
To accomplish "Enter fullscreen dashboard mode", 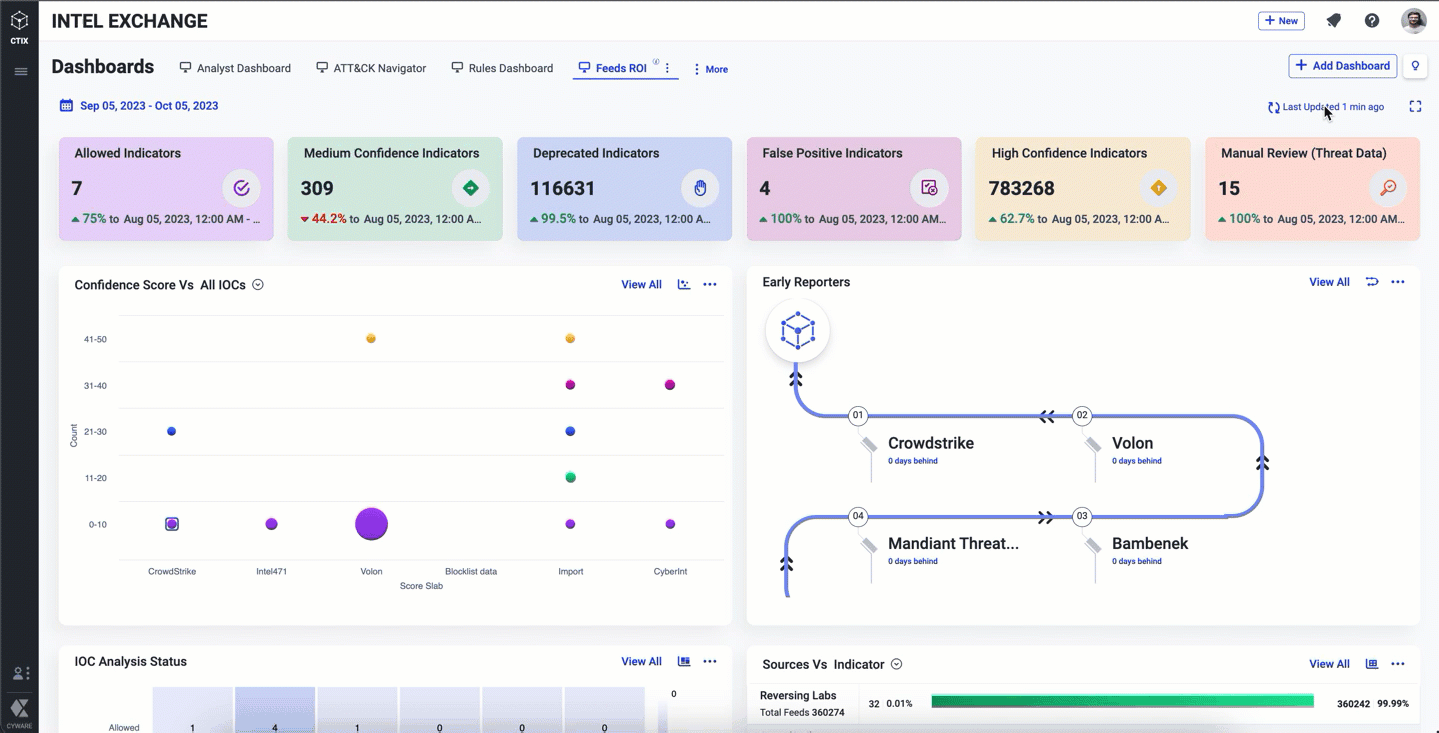I will coord(1415,107).
